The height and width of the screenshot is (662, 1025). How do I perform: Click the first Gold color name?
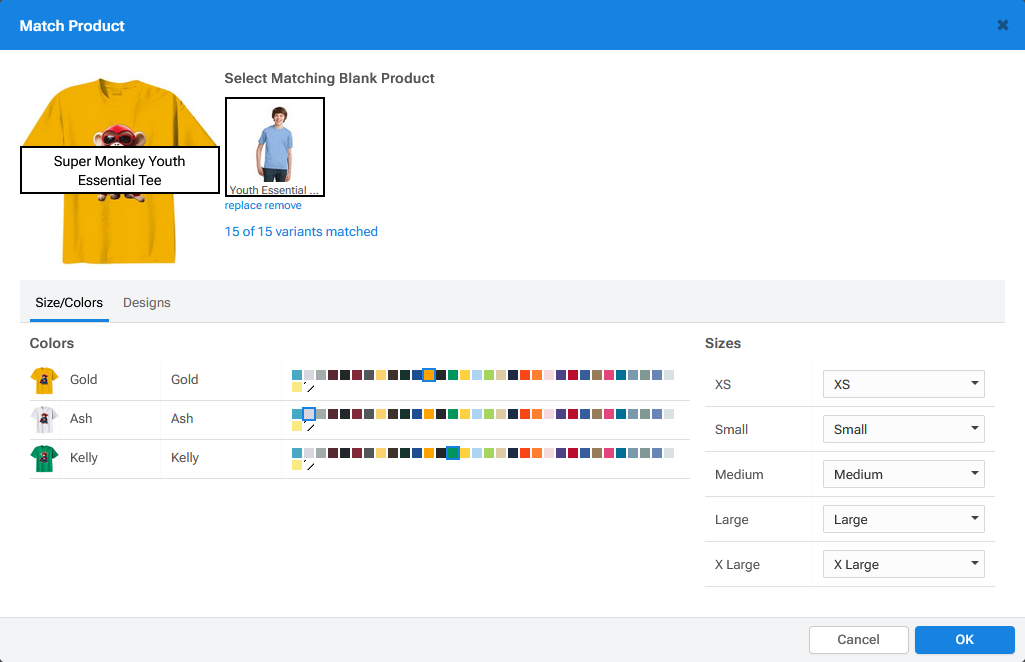pyautogui.click(x=84, y=380)
